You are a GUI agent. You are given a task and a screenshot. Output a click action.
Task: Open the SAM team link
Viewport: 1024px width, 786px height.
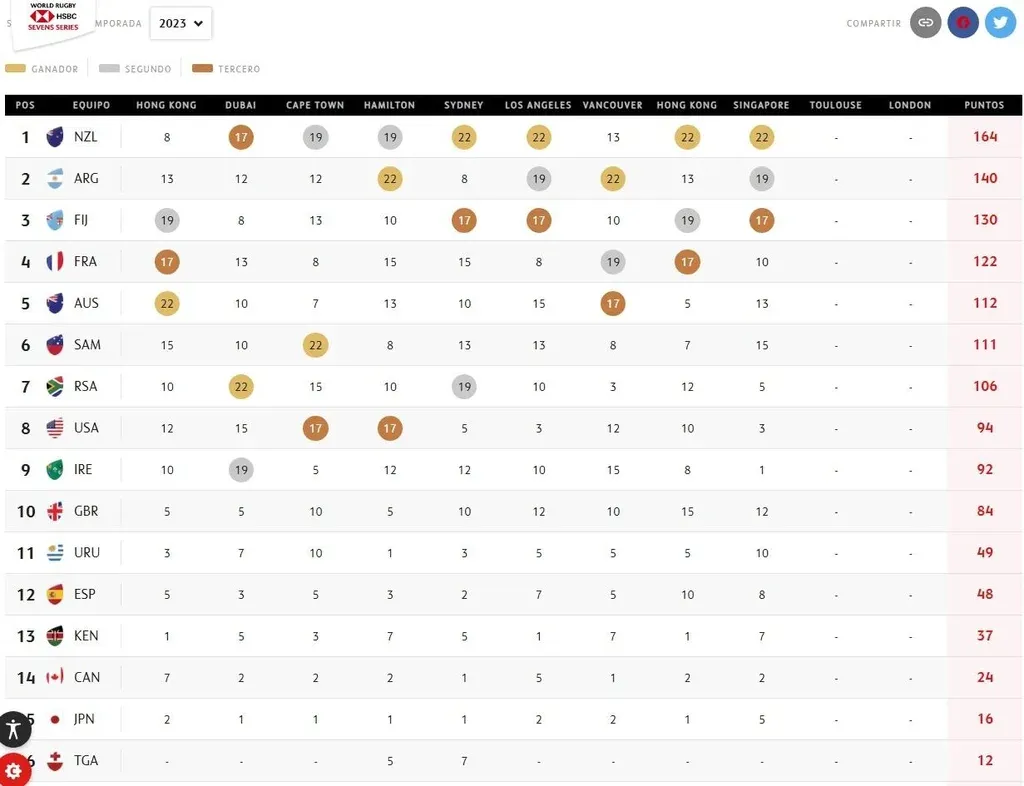(87, 345)
